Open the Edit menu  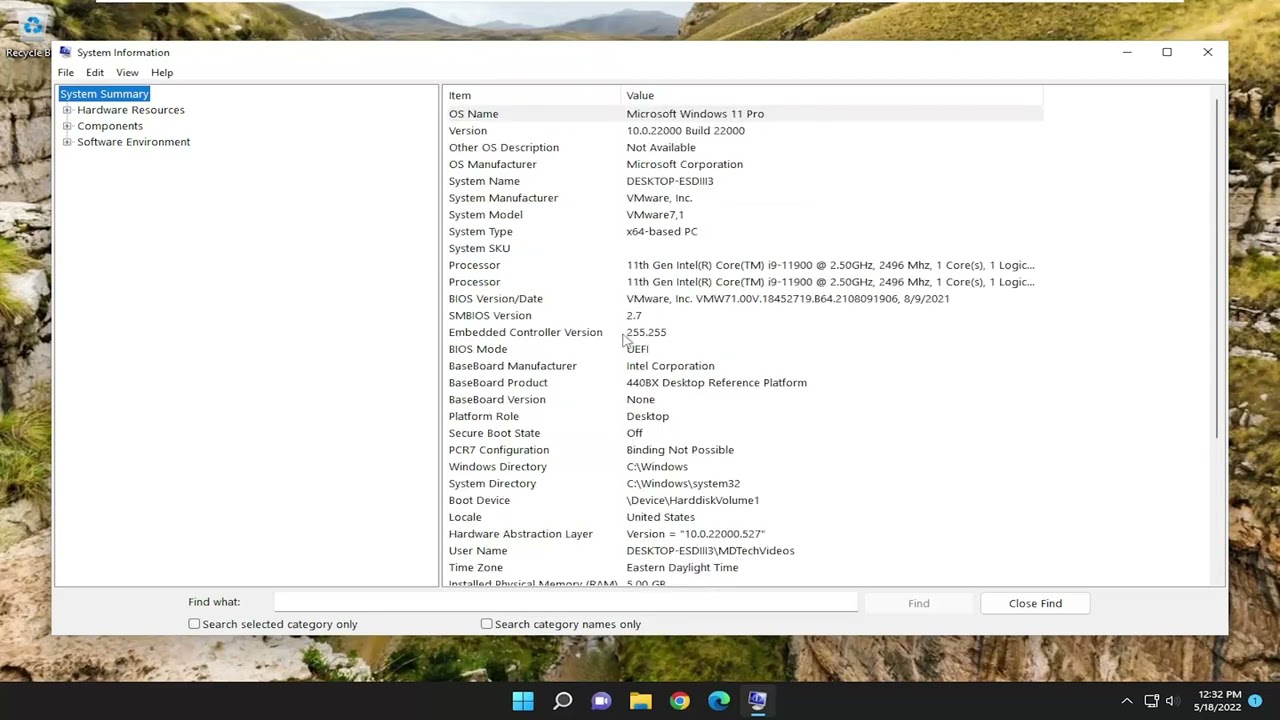pyautogui.click(x=95, y=72)
